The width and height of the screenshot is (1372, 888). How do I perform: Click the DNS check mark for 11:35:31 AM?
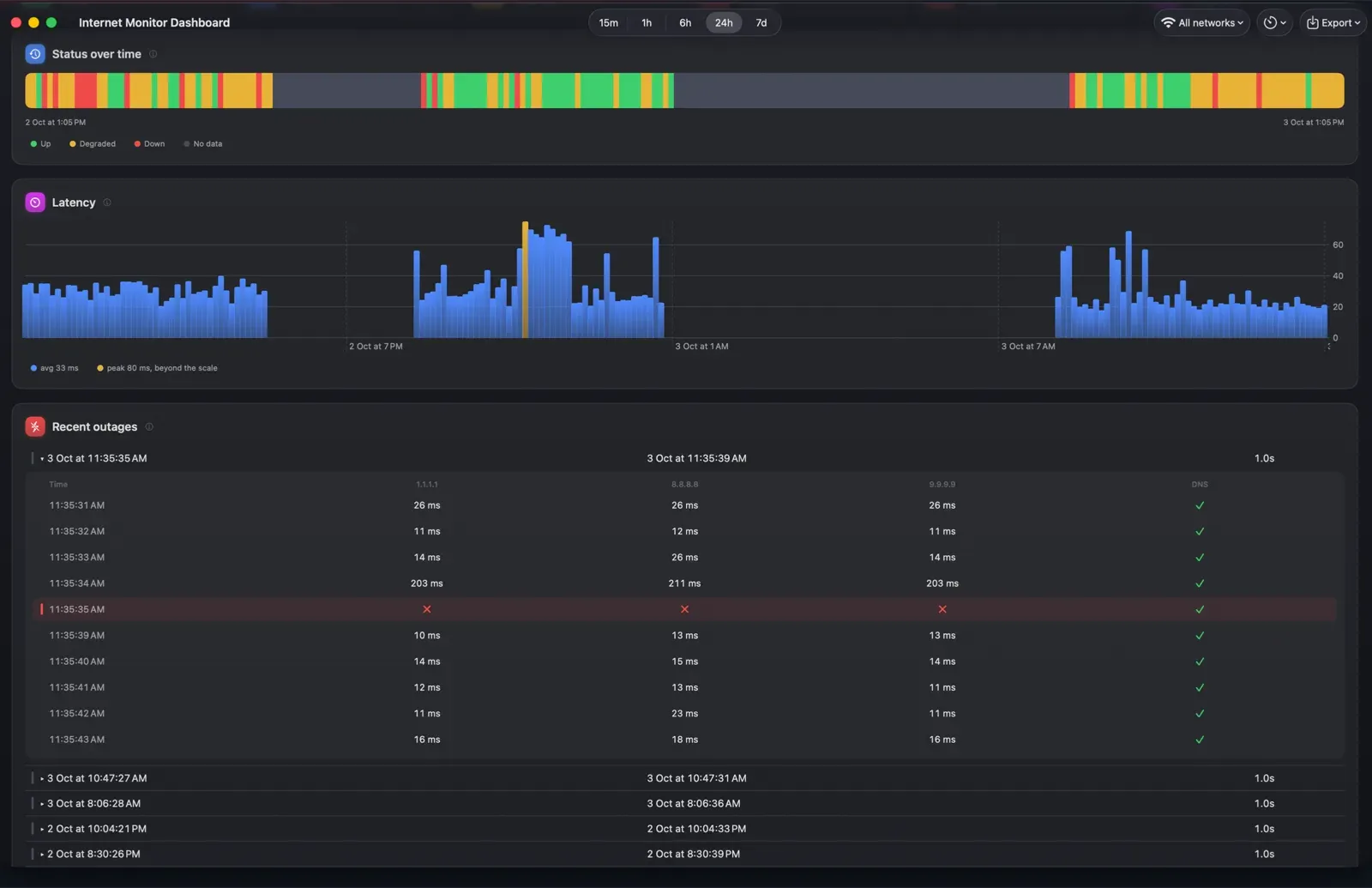tap(1200, 505)
